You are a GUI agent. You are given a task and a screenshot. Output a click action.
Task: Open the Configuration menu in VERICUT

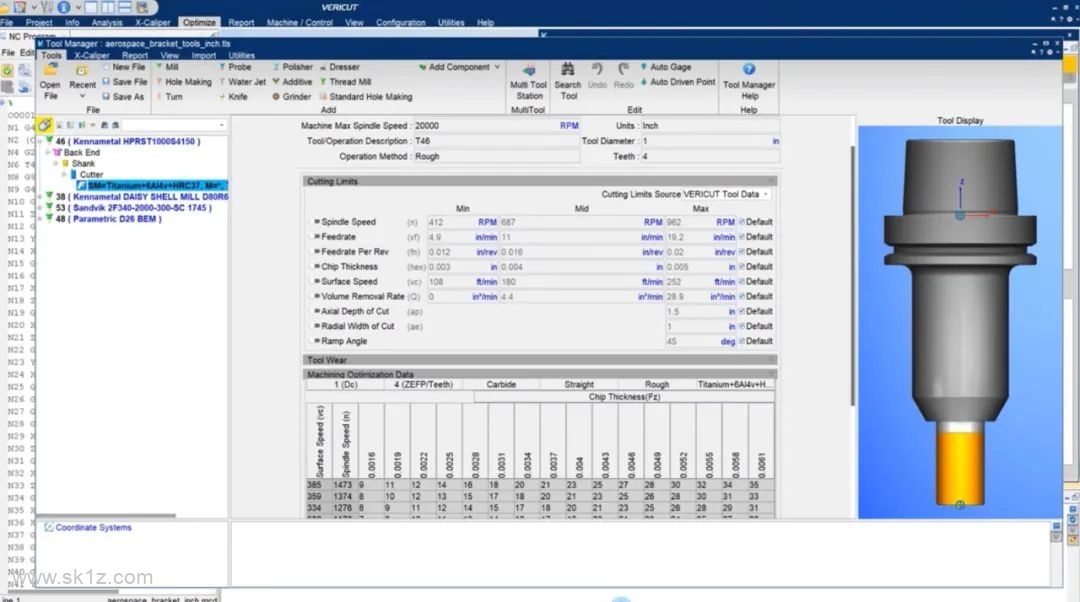click(x=401, y=22)
